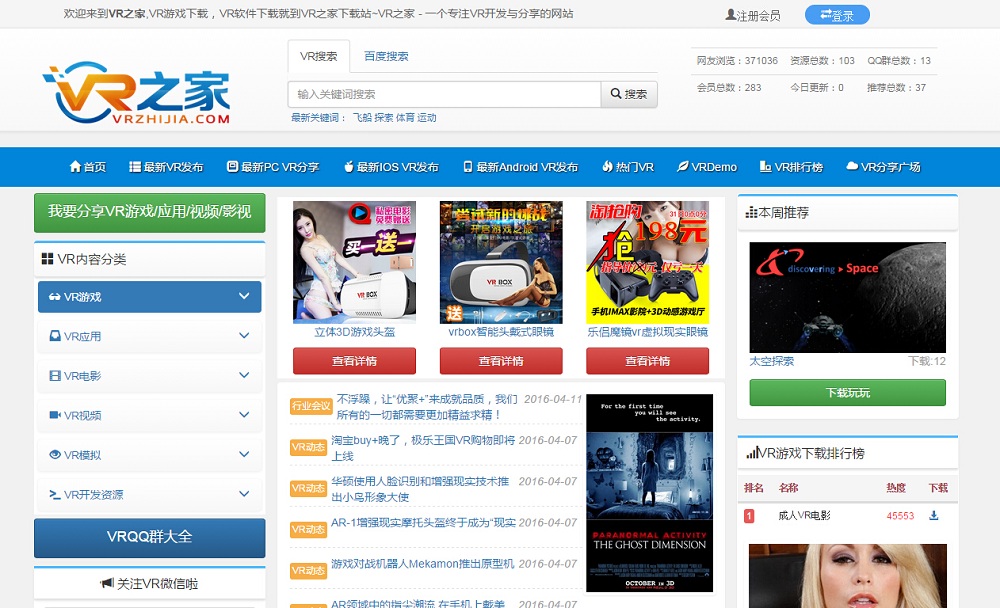Image resolution: width=1000 pixels, height=608 pixels.
Task: Click the grid icon beside VR内容分类
Action: tap(47, 258)
